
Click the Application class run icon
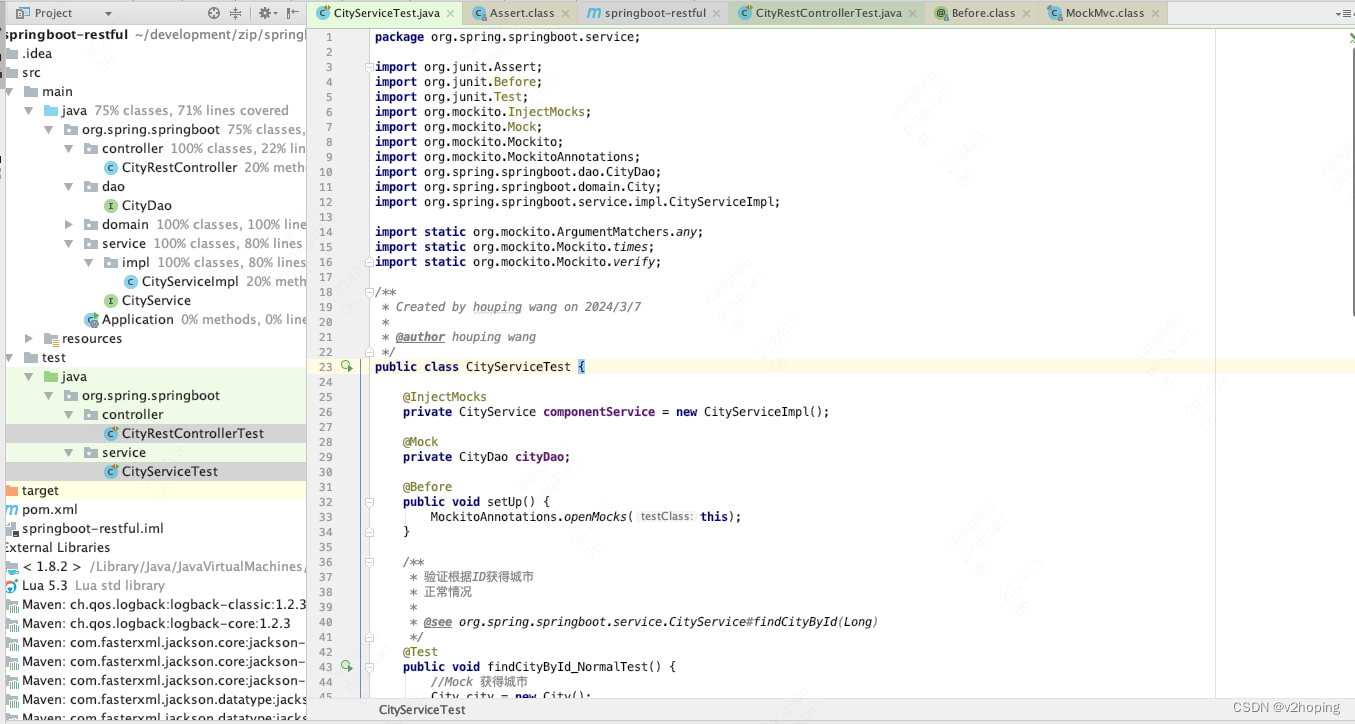[x=92, y=320]
